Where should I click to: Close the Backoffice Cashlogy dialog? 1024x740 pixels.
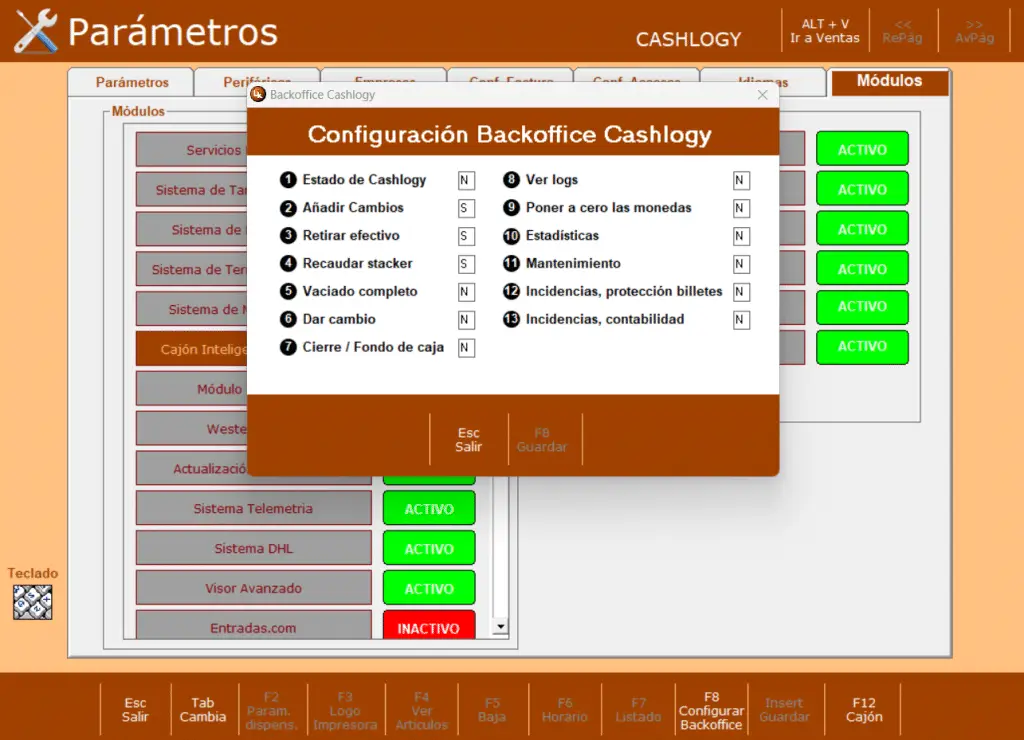tap(762, 95)
